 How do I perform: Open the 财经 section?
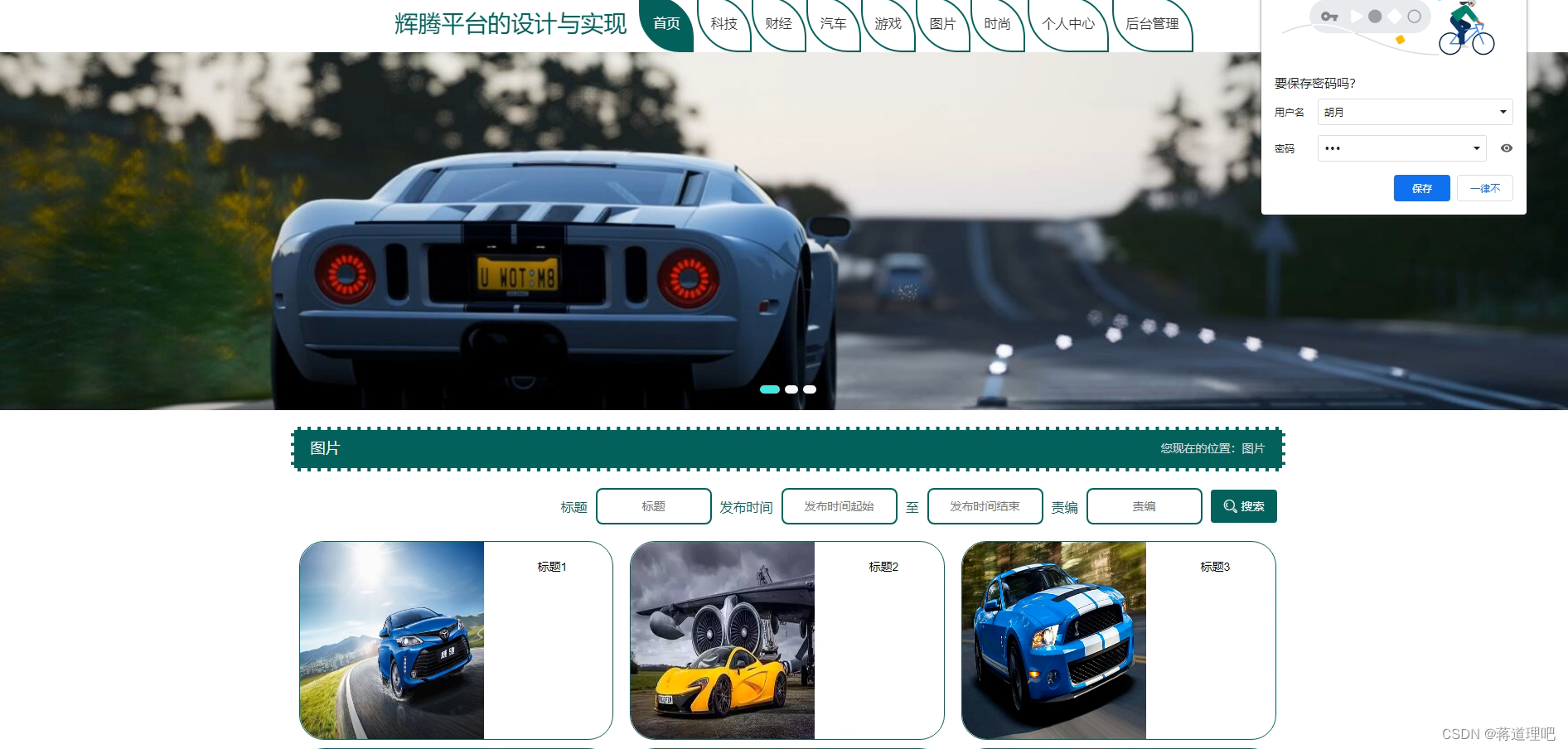(778, 24)
